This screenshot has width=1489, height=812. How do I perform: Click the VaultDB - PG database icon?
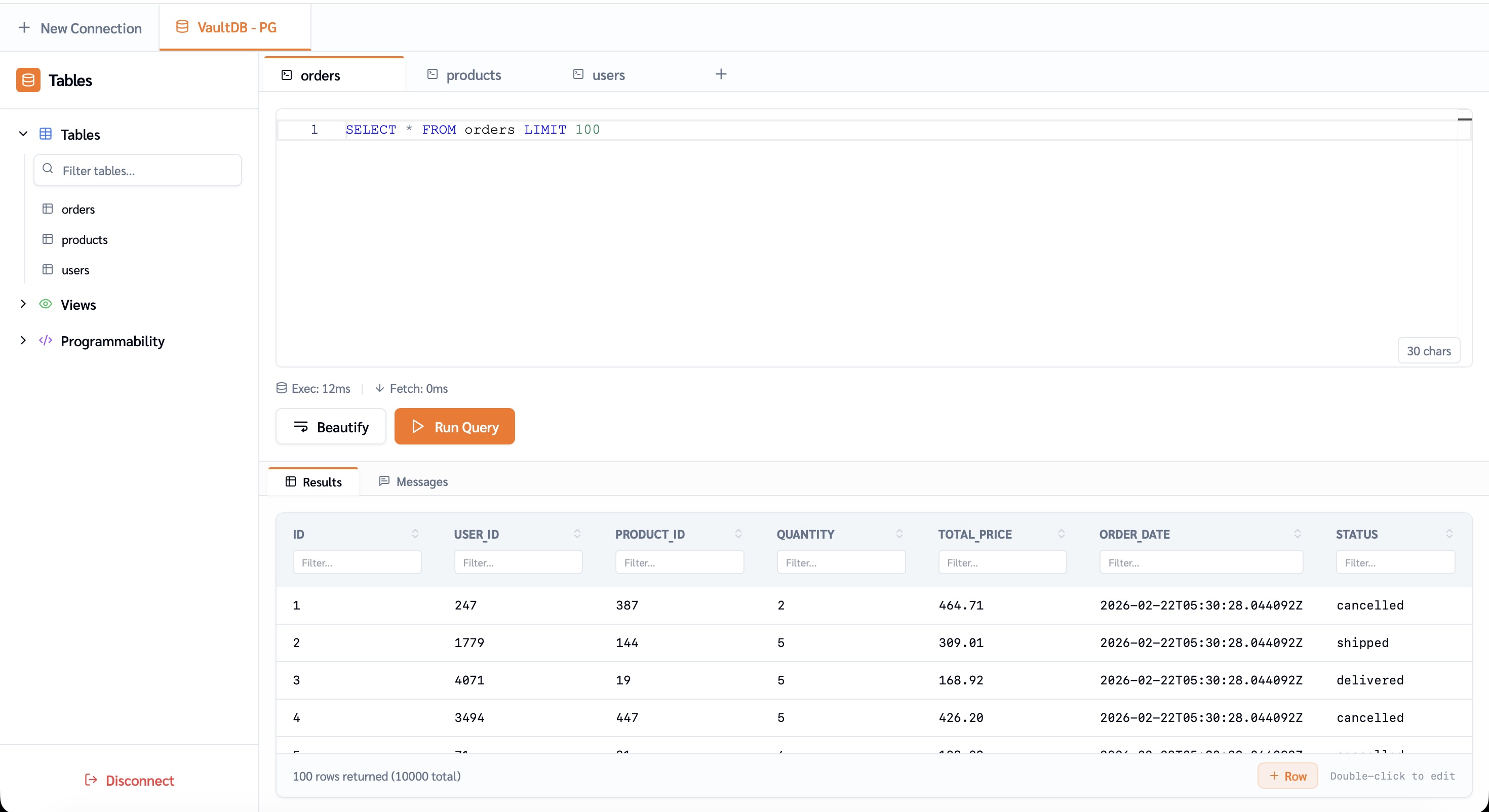182,27
